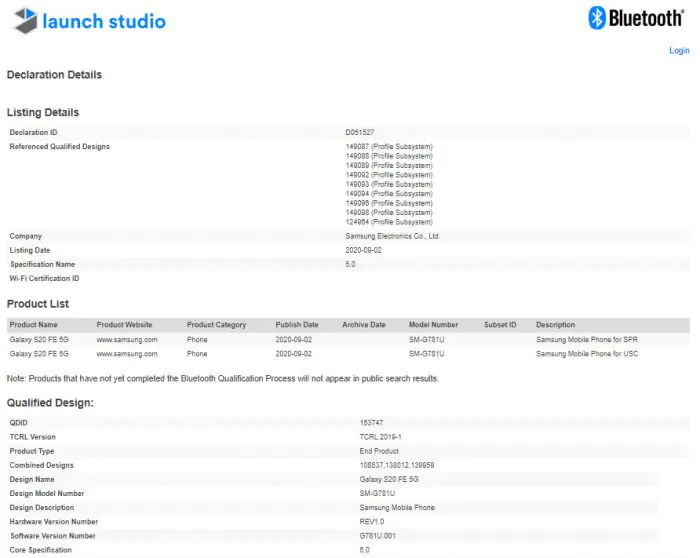Click the 'Subset ID' column header
Image resolution: width=700 pixels, height=558 pixels.
click(x=500, y=325)
